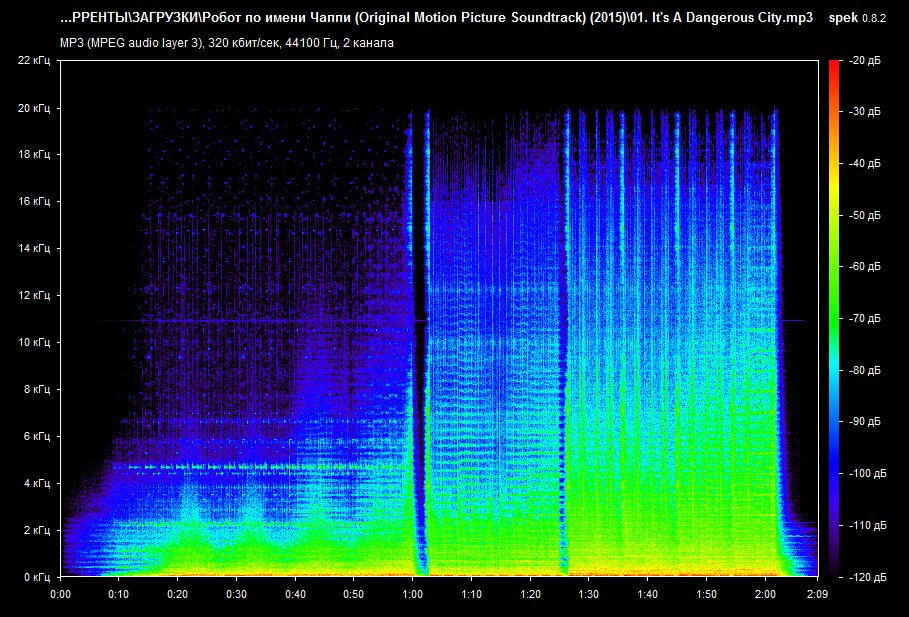Click the file path title at top

(436, 19)
